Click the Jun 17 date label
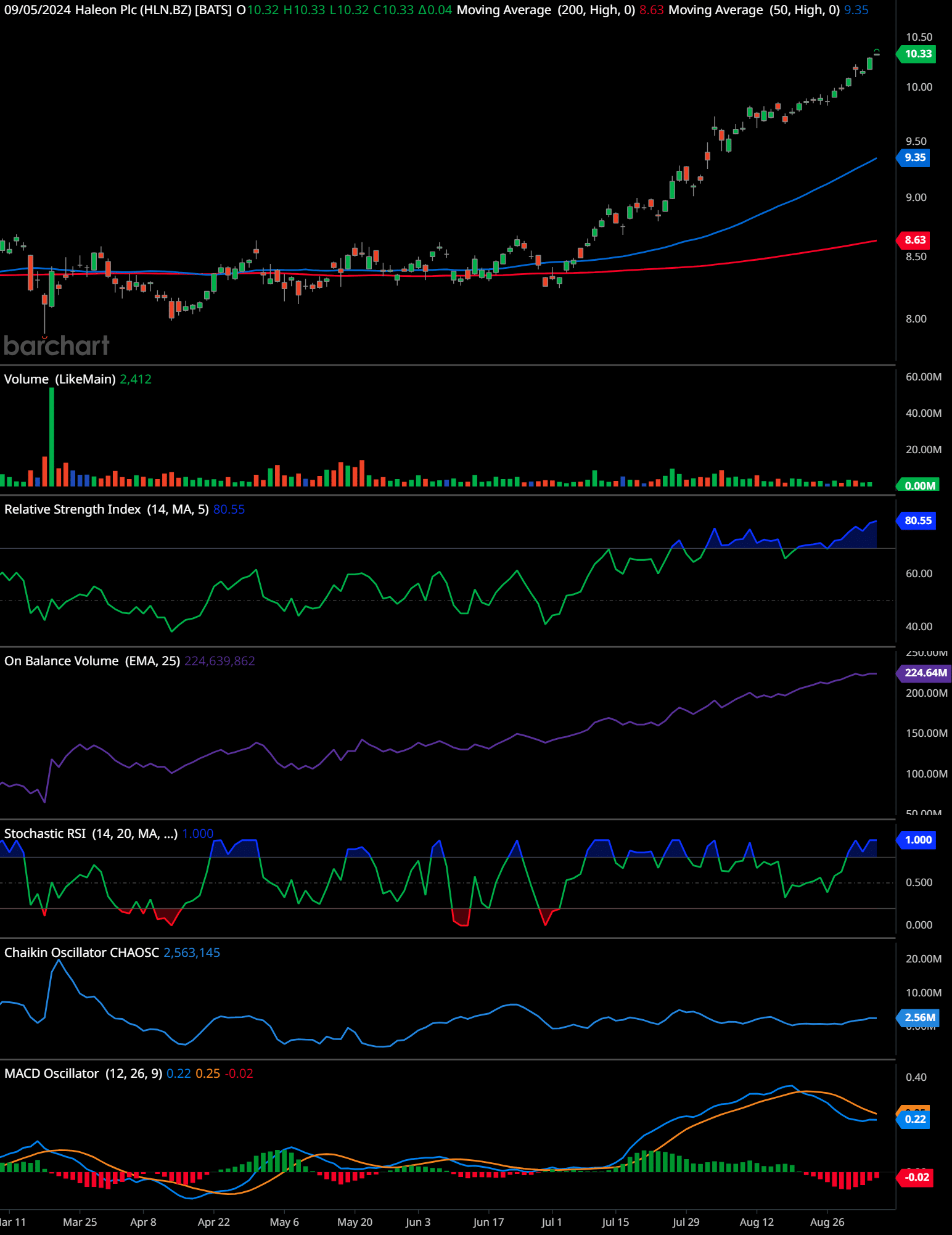 coord(488,1222)
